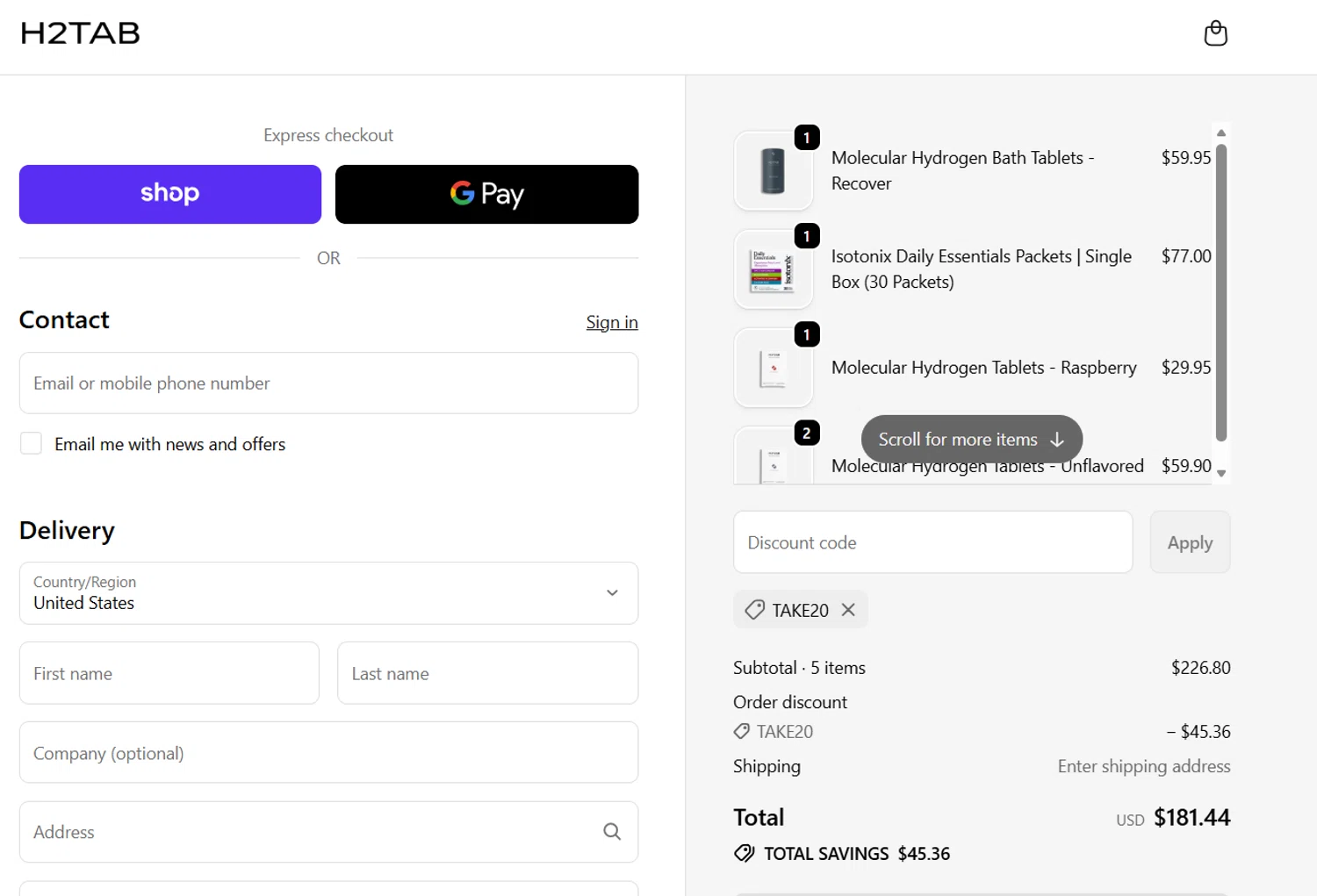Focus the Address field
Screen dimensions: 1317x896
[x=328, y=832]
